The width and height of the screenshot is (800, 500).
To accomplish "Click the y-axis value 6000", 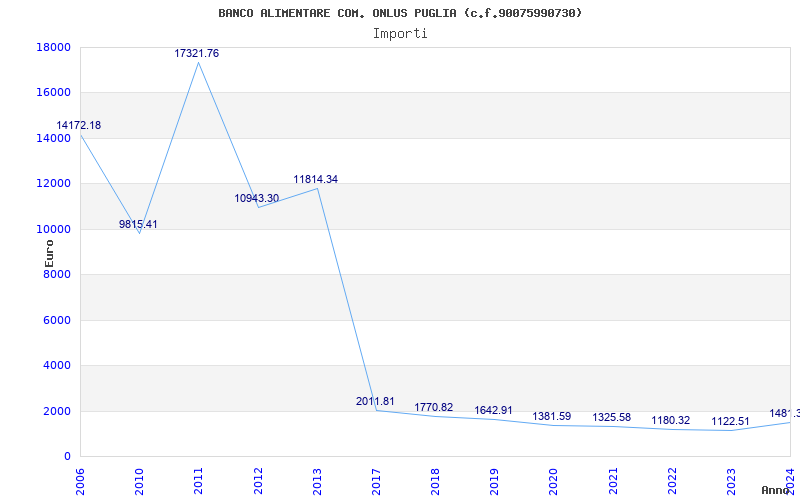I will (56, 320).
